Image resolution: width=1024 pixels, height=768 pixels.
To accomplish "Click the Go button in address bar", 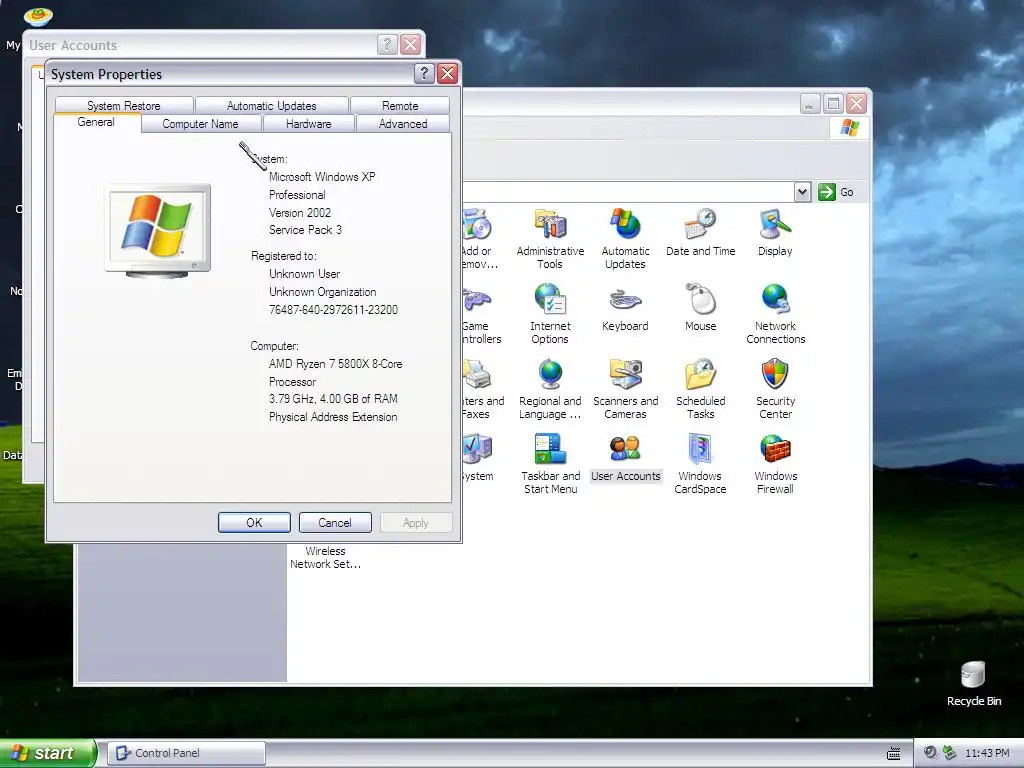I will [837, 192].
